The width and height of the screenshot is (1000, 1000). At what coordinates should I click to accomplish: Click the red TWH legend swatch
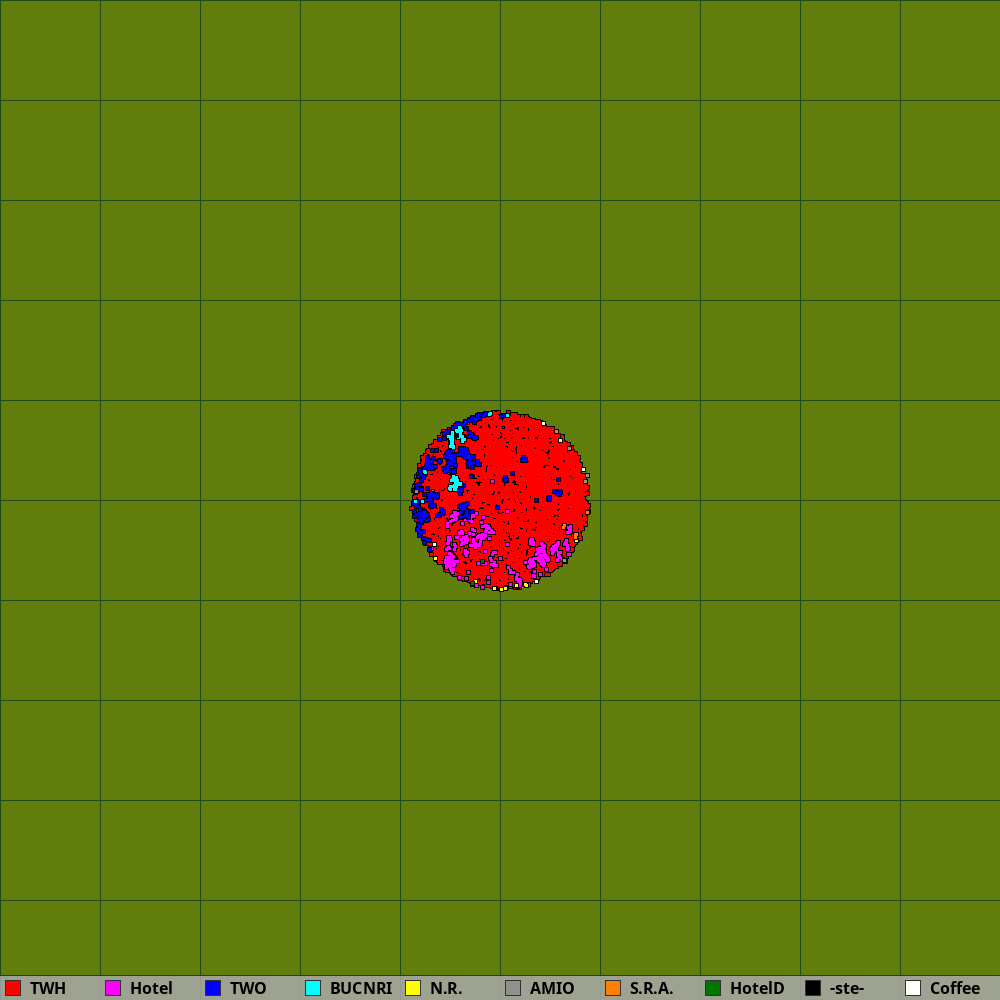pyautogui.click(x=13, y=988)
